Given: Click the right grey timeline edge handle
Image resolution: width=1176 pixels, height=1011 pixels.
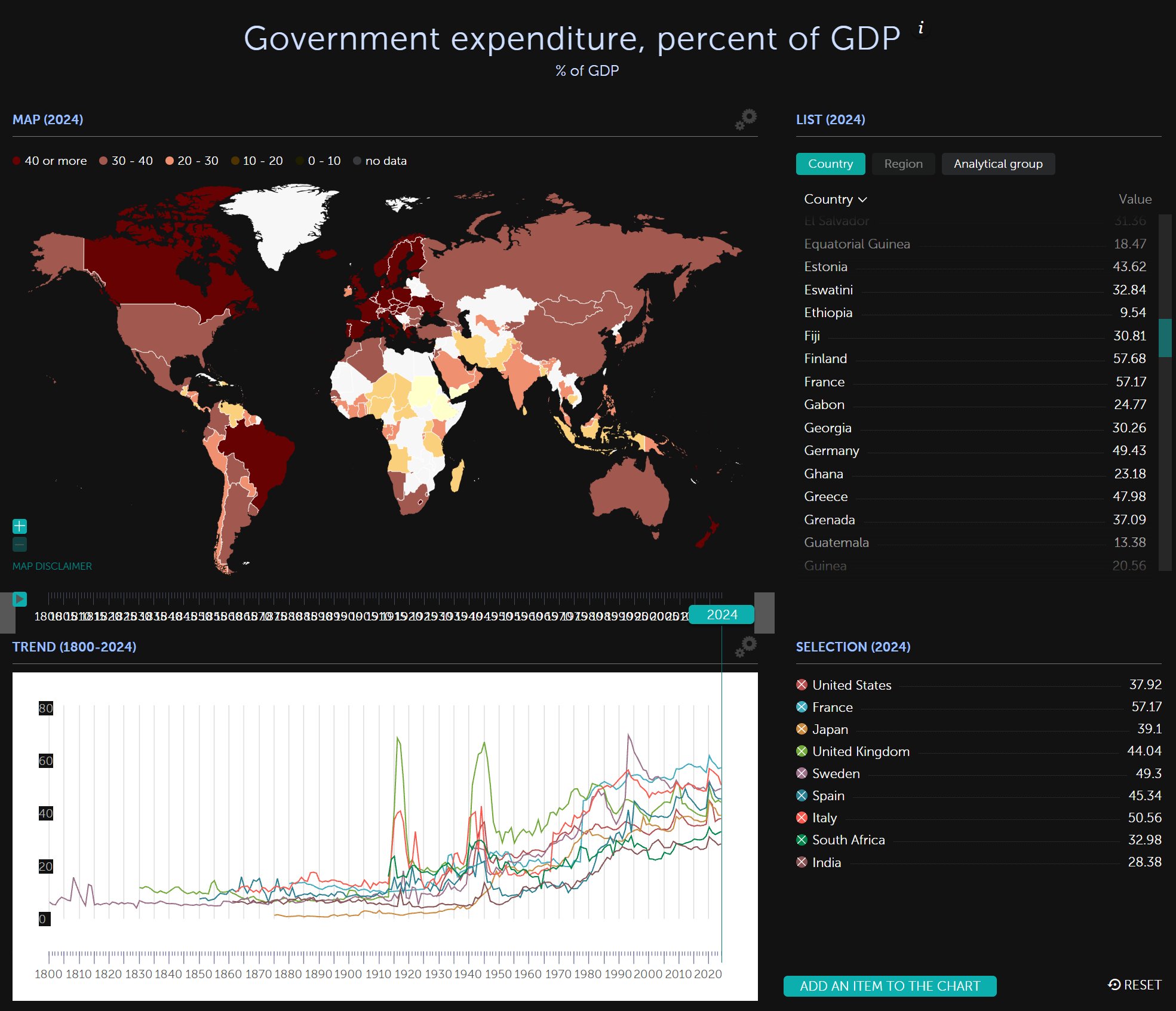Looking at the screenshot, I should coord(764,613).
